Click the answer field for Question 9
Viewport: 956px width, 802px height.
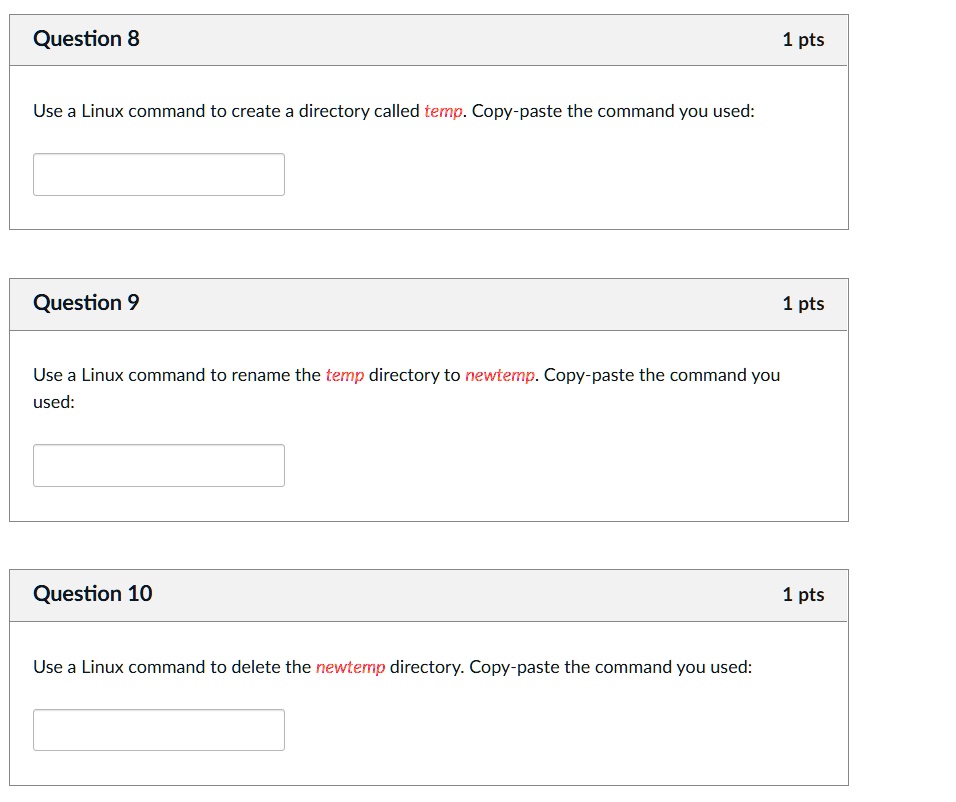[x=158, y=464]
